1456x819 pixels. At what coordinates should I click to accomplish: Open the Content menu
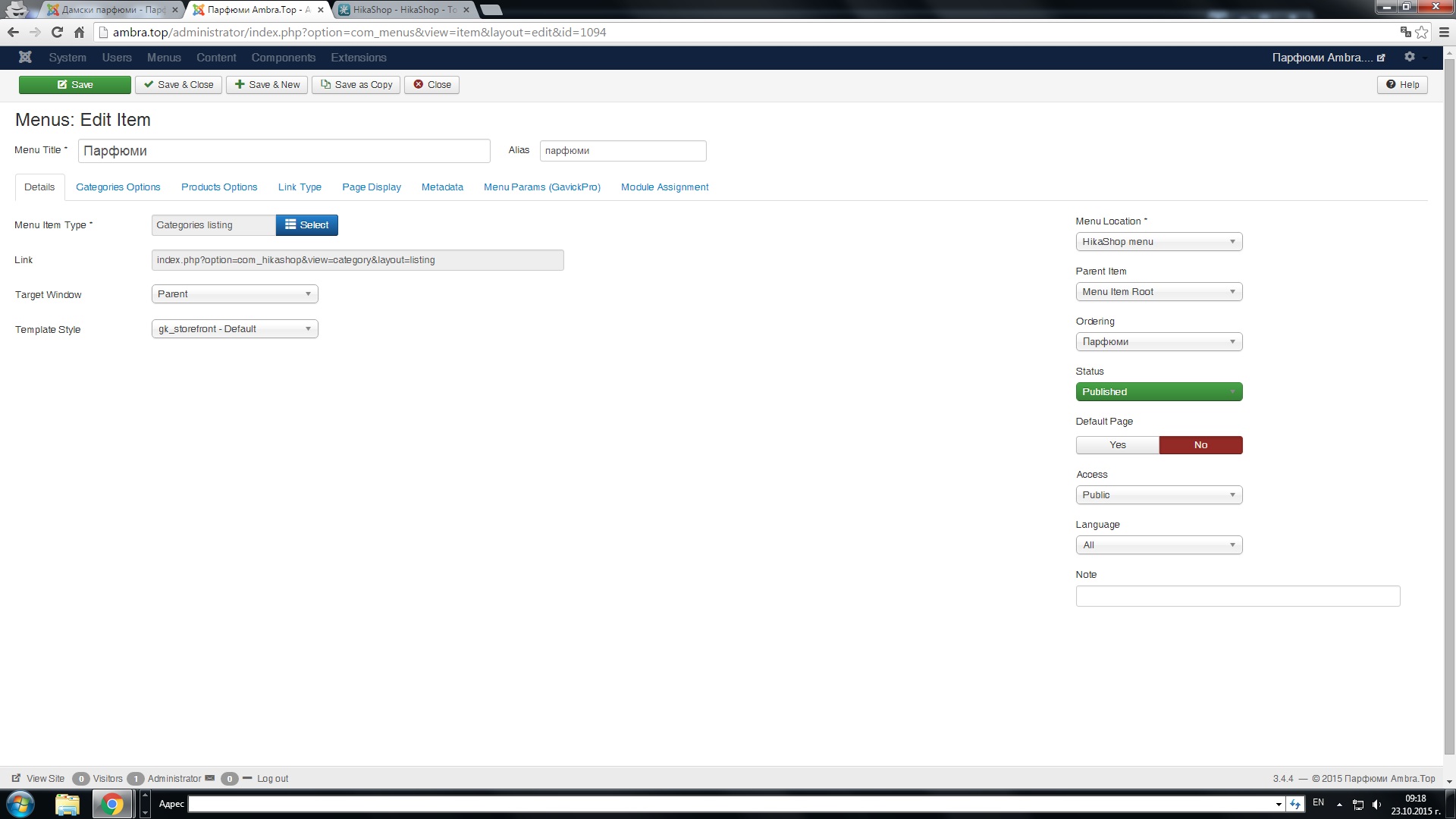pyautogui.click(x=216, y=58)
